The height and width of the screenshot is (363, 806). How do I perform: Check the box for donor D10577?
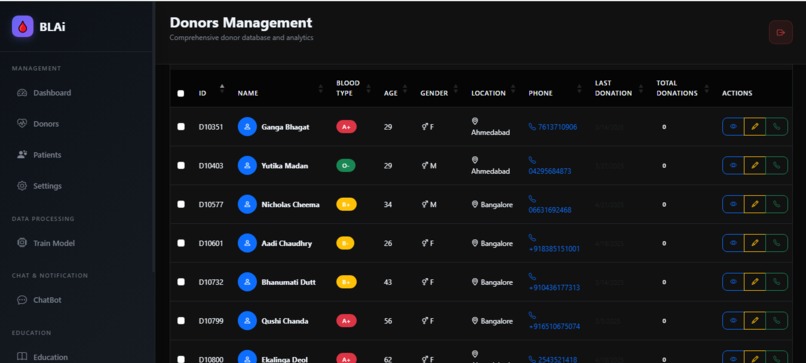click(x=181, y=204)
